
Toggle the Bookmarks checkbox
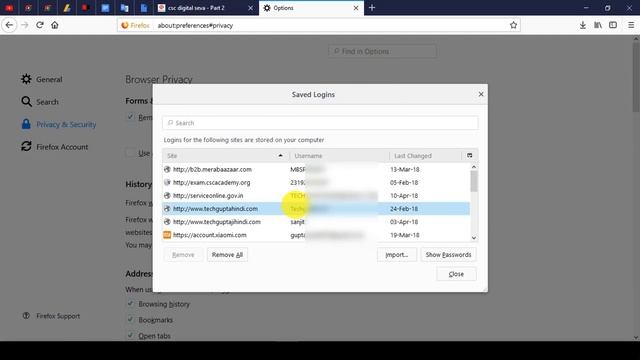coord(130,319)
